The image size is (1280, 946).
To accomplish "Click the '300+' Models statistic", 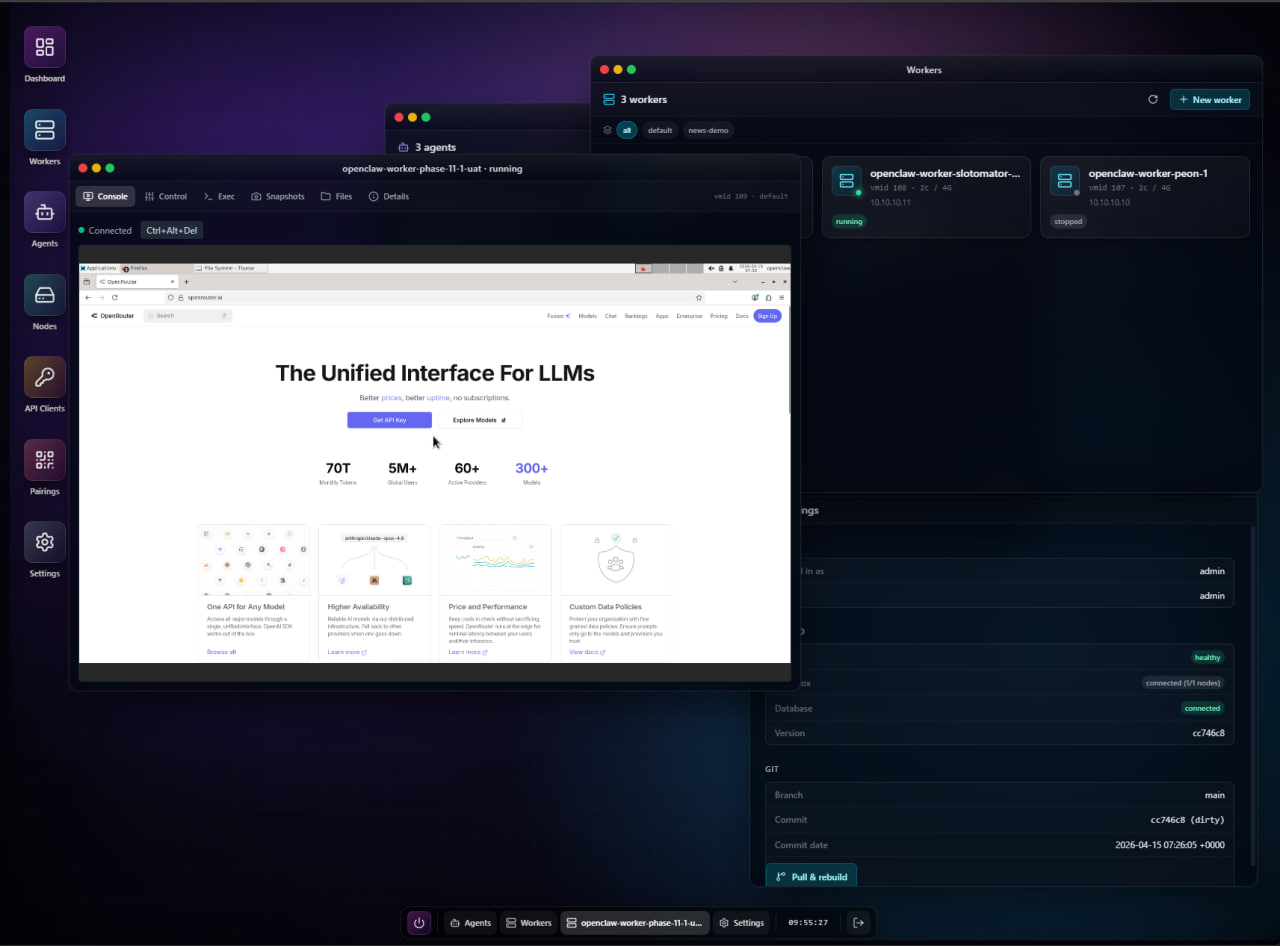I will click(532, 468).
